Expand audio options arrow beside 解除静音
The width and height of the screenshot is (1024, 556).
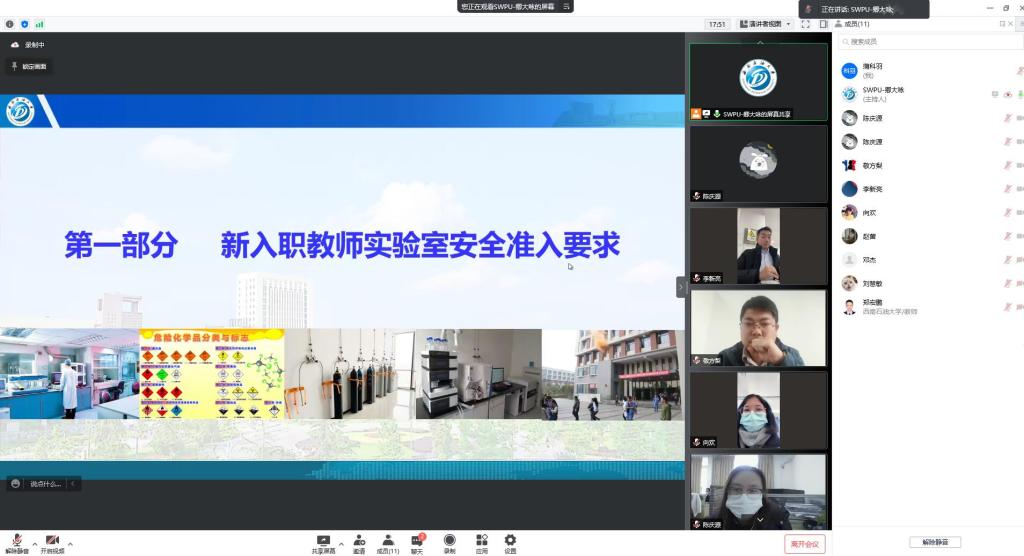point(35,544)
